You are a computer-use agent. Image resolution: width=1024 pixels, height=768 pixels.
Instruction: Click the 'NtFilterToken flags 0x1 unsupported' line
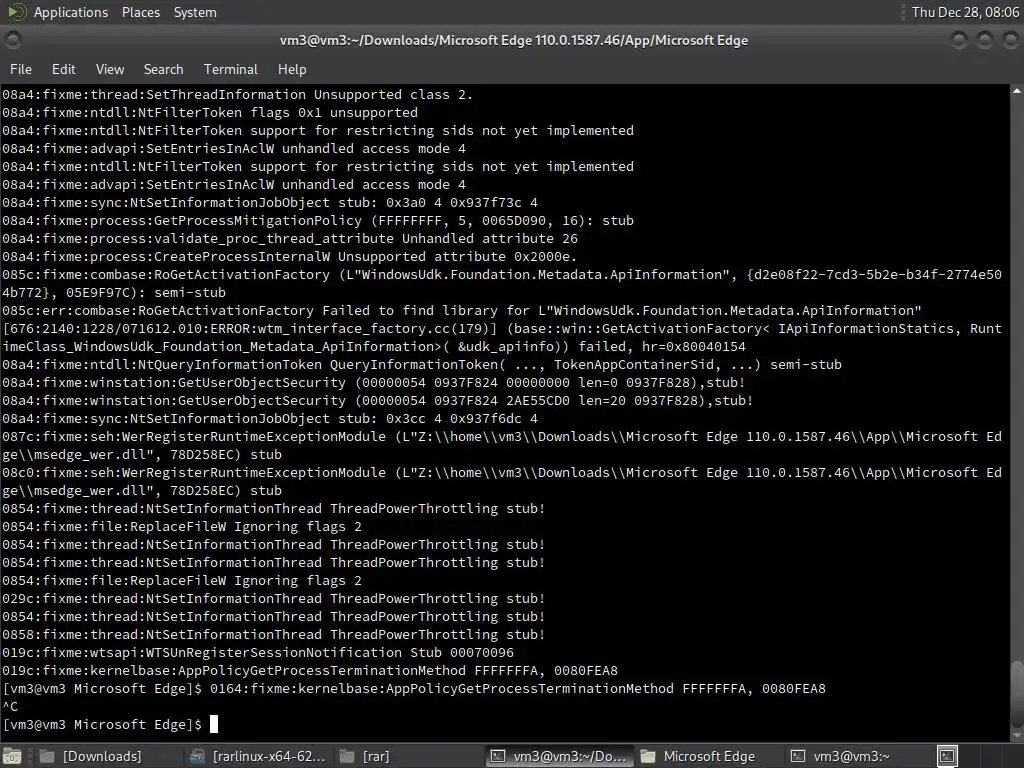210,112
